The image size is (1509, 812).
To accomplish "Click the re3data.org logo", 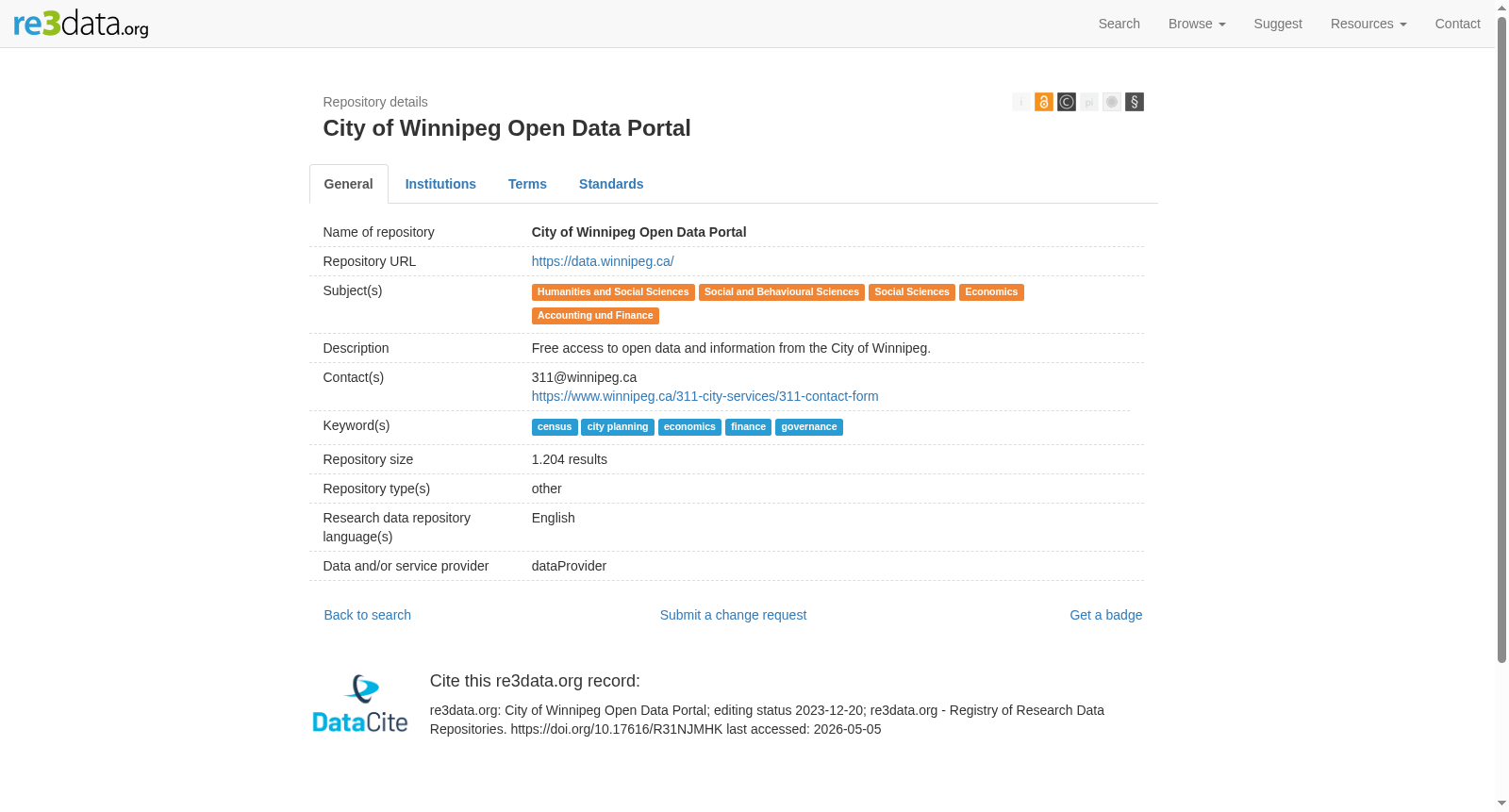I will (81, 24).
